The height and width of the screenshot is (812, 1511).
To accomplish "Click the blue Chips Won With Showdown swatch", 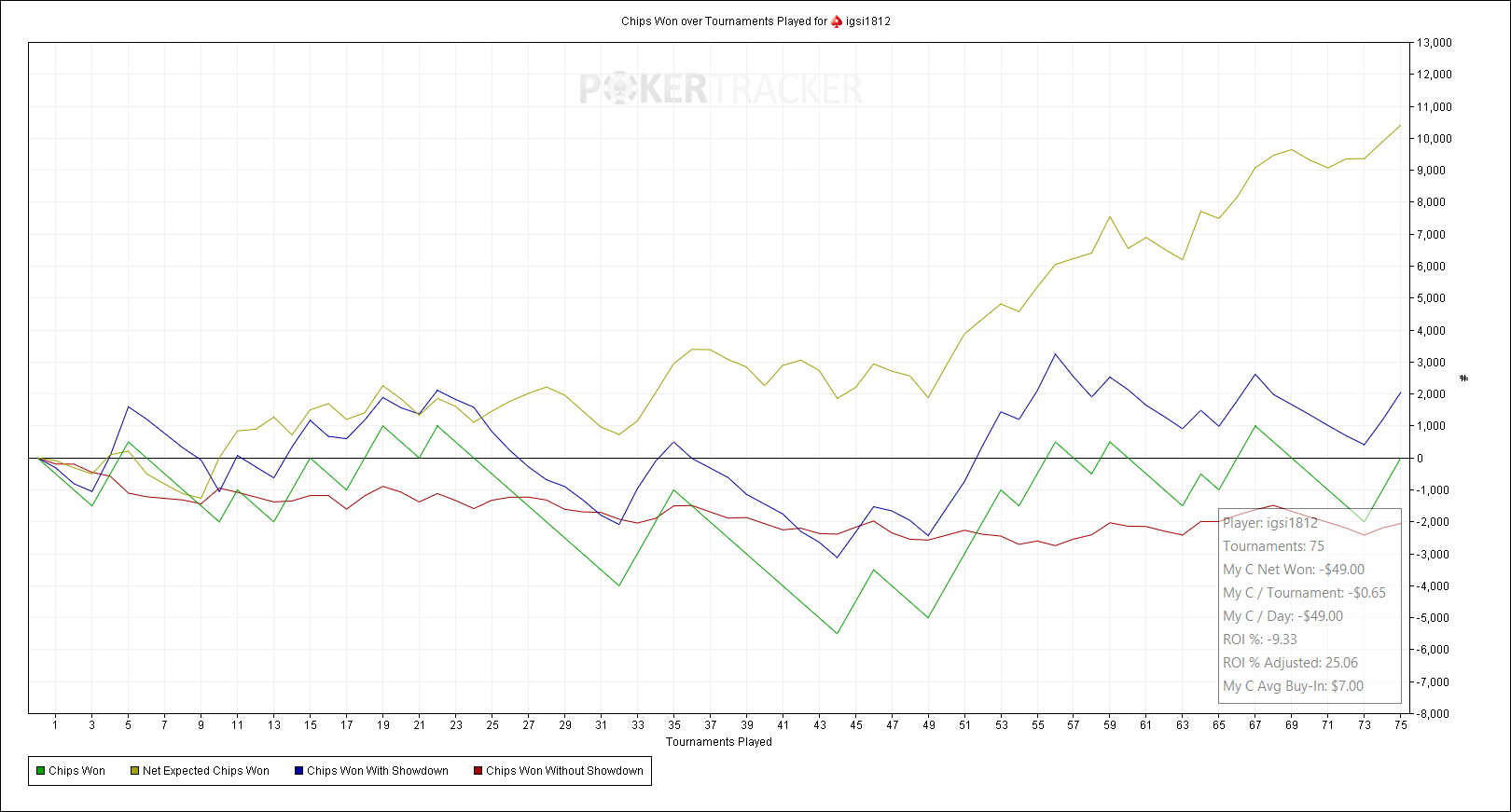I will click(298, 771).
